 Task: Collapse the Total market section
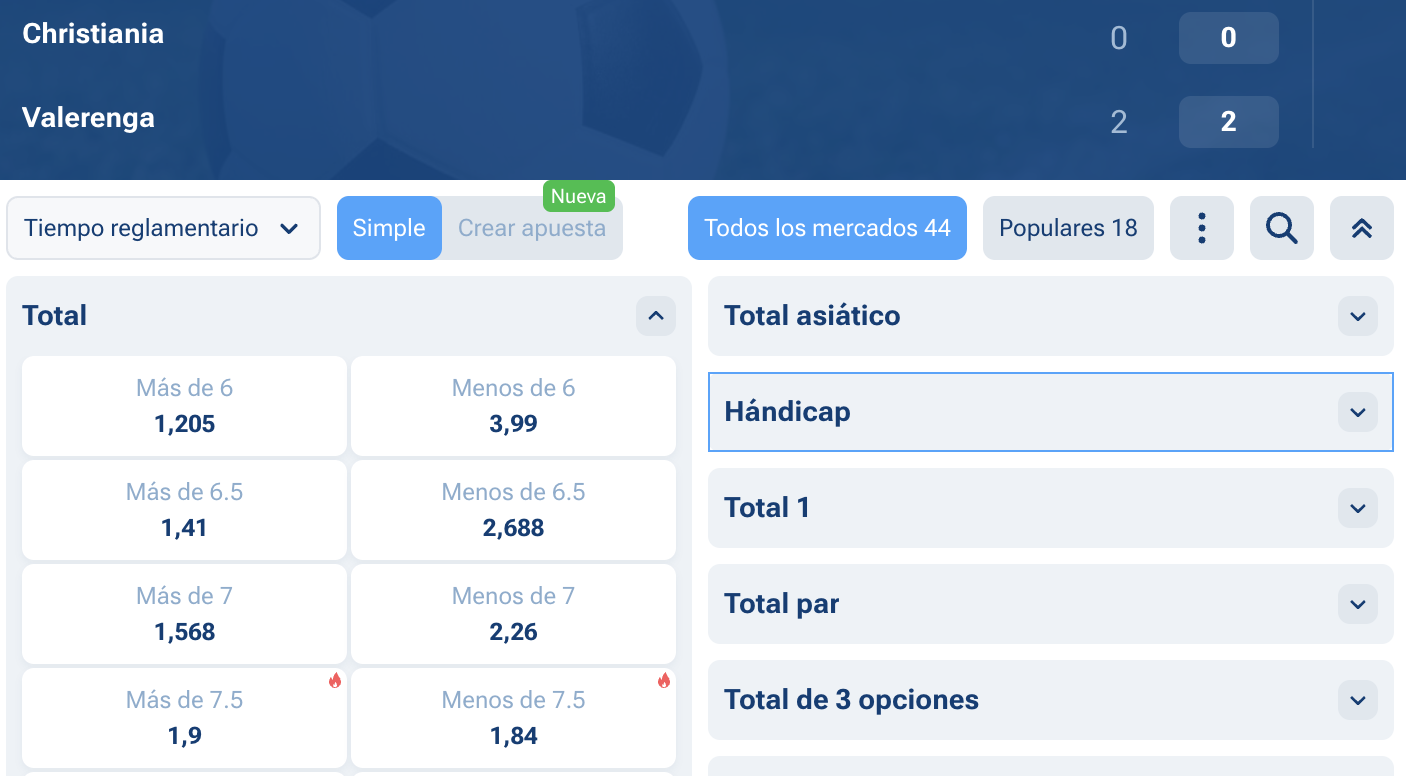click(656, 316)
